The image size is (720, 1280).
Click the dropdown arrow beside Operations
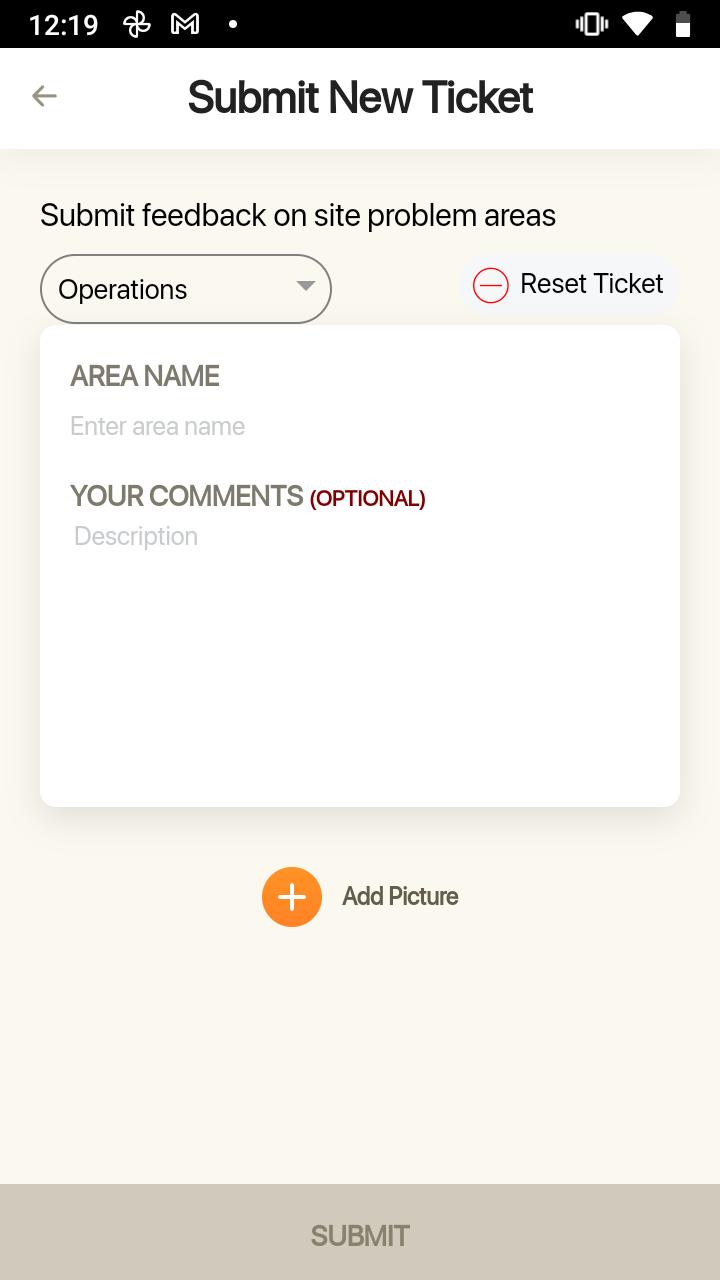(306, 286)
